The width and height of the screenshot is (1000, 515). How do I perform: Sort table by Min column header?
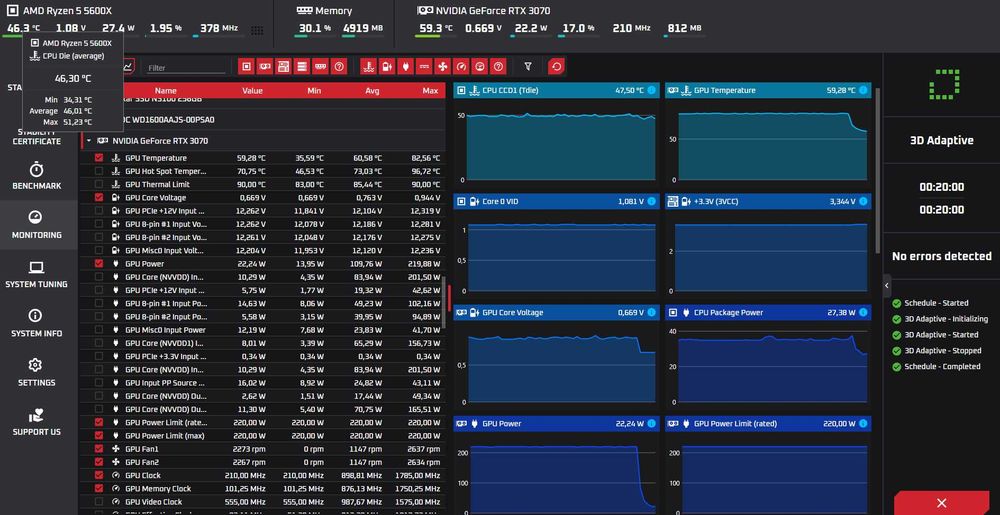tap(314, 91)
